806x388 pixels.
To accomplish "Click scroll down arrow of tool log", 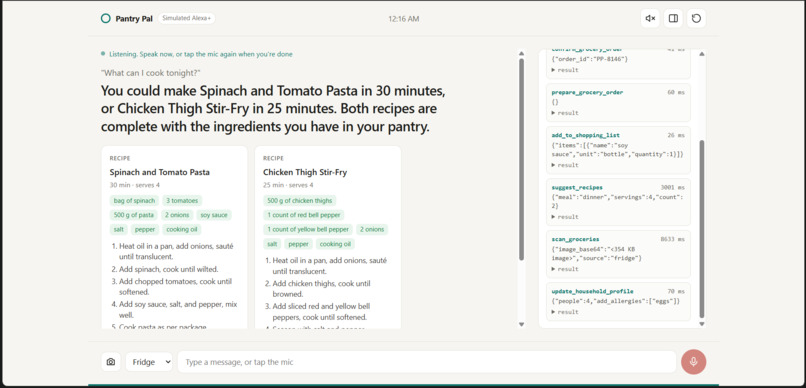I will 702,324.
